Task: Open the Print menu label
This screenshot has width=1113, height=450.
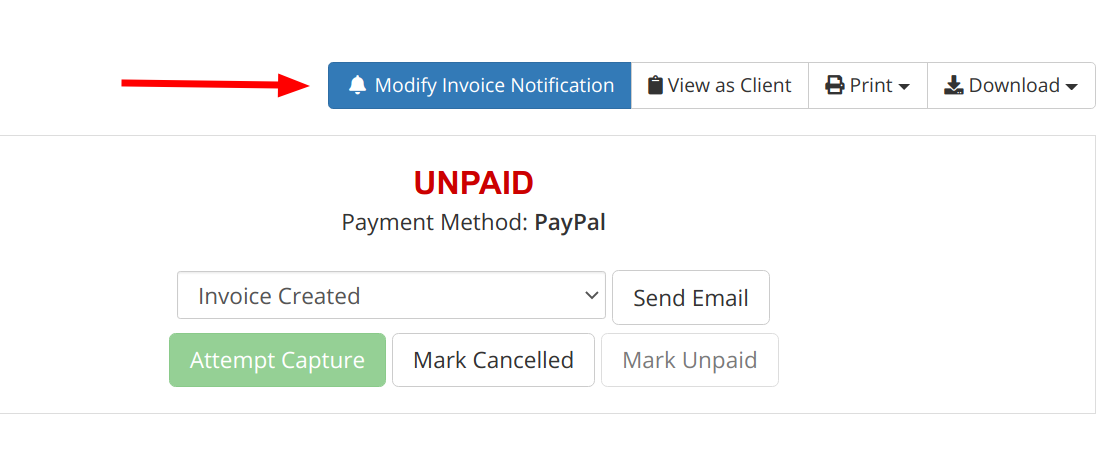Action: [871, 86]
